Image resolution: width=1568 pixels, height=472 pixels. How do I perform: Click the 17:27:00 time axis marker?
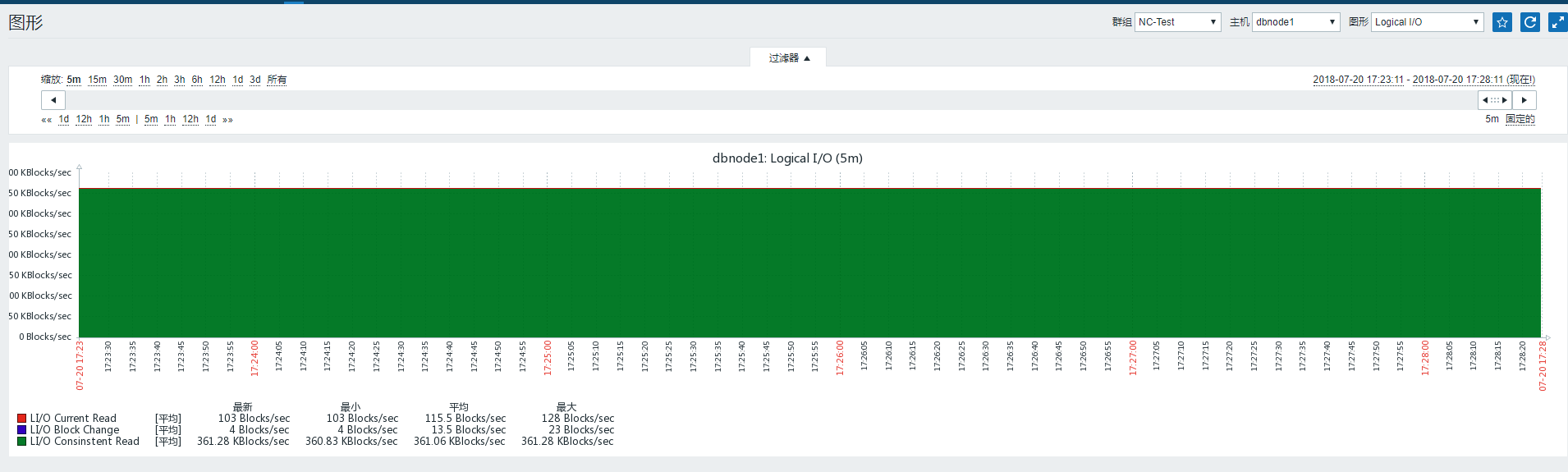(x=1133, y=359)
